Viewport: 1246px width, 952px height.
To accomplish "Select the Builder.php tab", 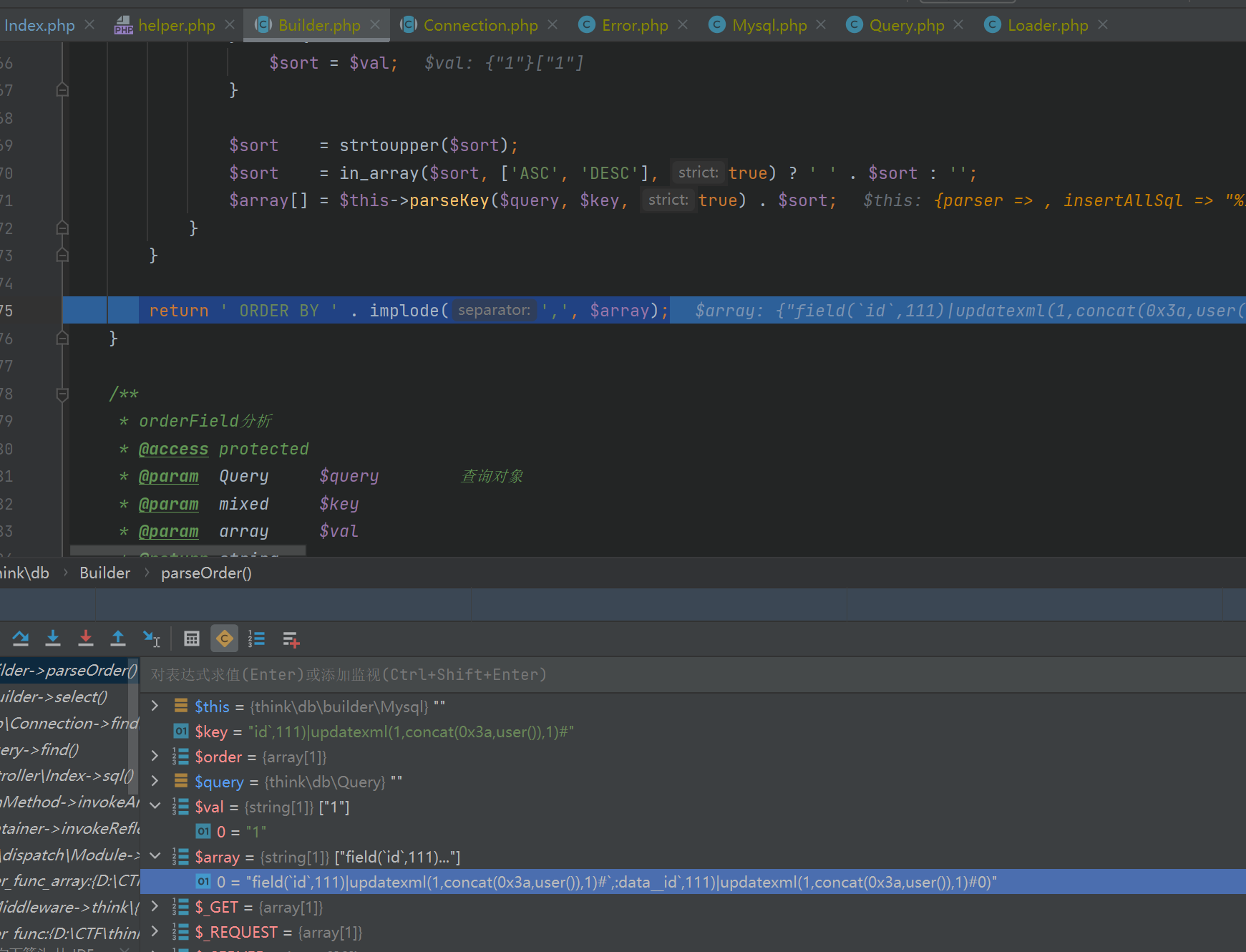I will (319, 25).
